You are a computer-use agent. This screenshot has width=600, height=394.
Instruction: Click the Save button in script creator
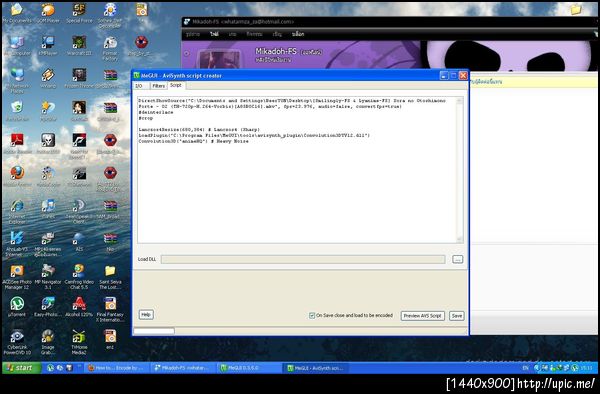click(x=457, y=316)
